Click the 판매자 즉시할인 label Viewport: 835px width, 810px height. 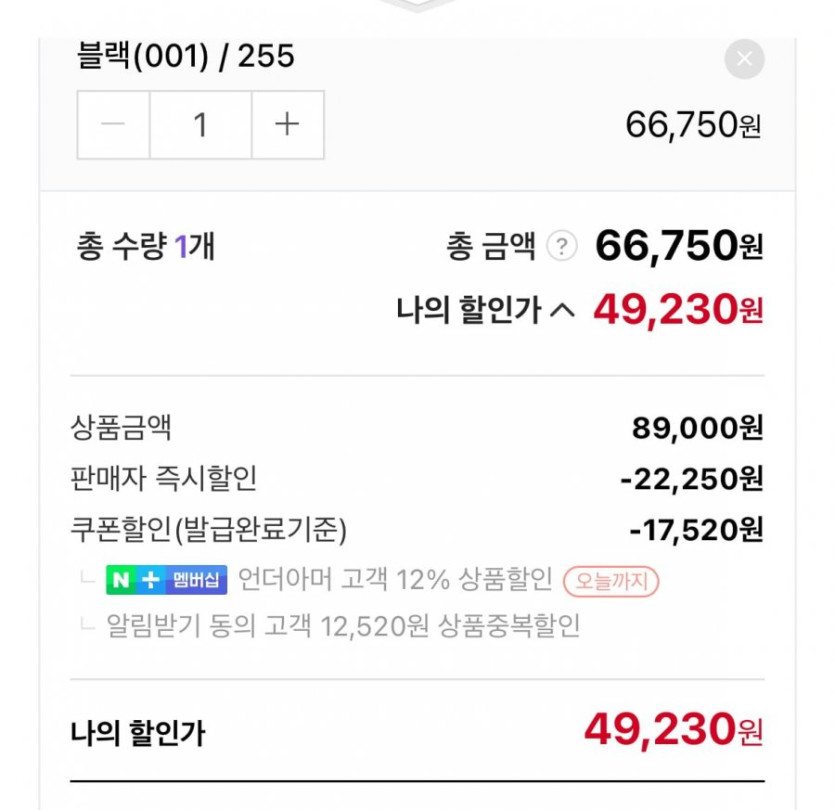[164, 479]
